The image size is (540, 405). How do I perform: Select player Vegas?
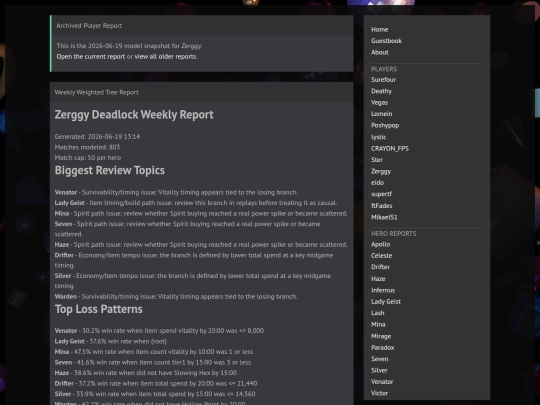click(x=380, y=103)
